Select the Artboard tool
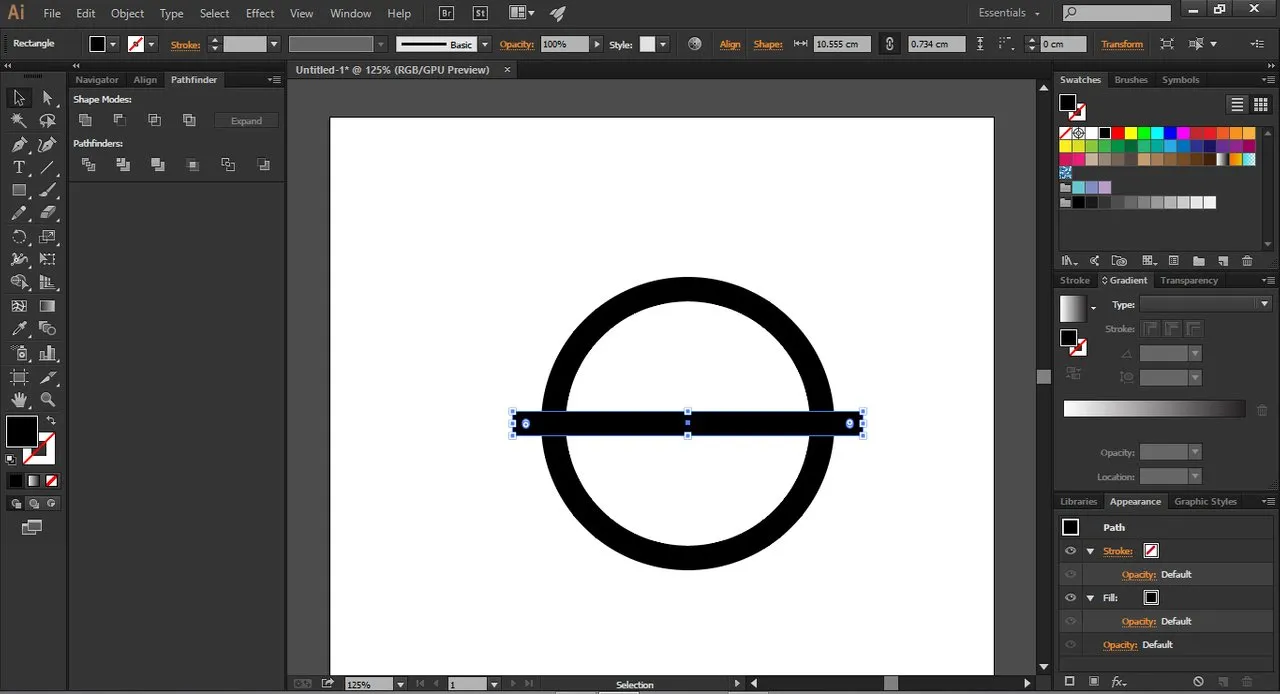This screenshot has height=694, width=1280. click(19, 377)
